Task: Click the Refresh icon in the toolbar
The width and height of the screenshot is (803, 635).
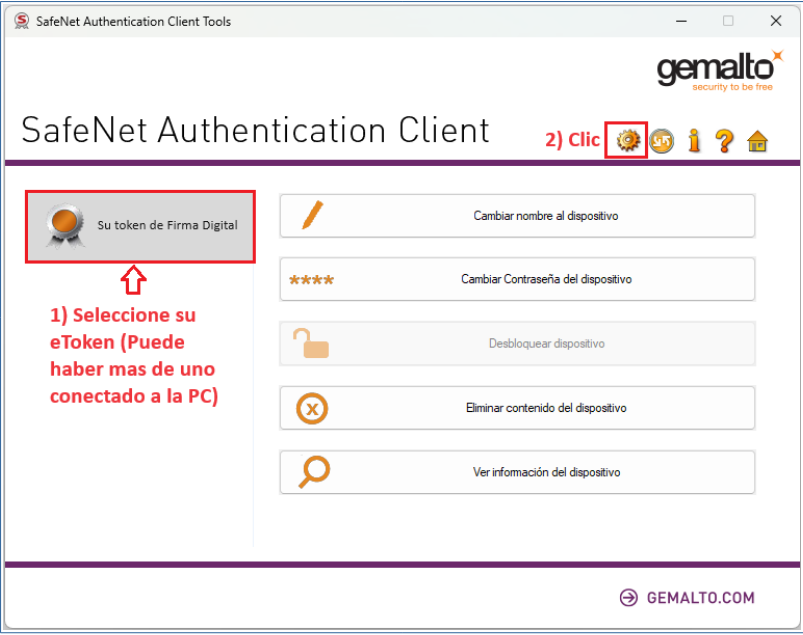Action: [661, 142]
